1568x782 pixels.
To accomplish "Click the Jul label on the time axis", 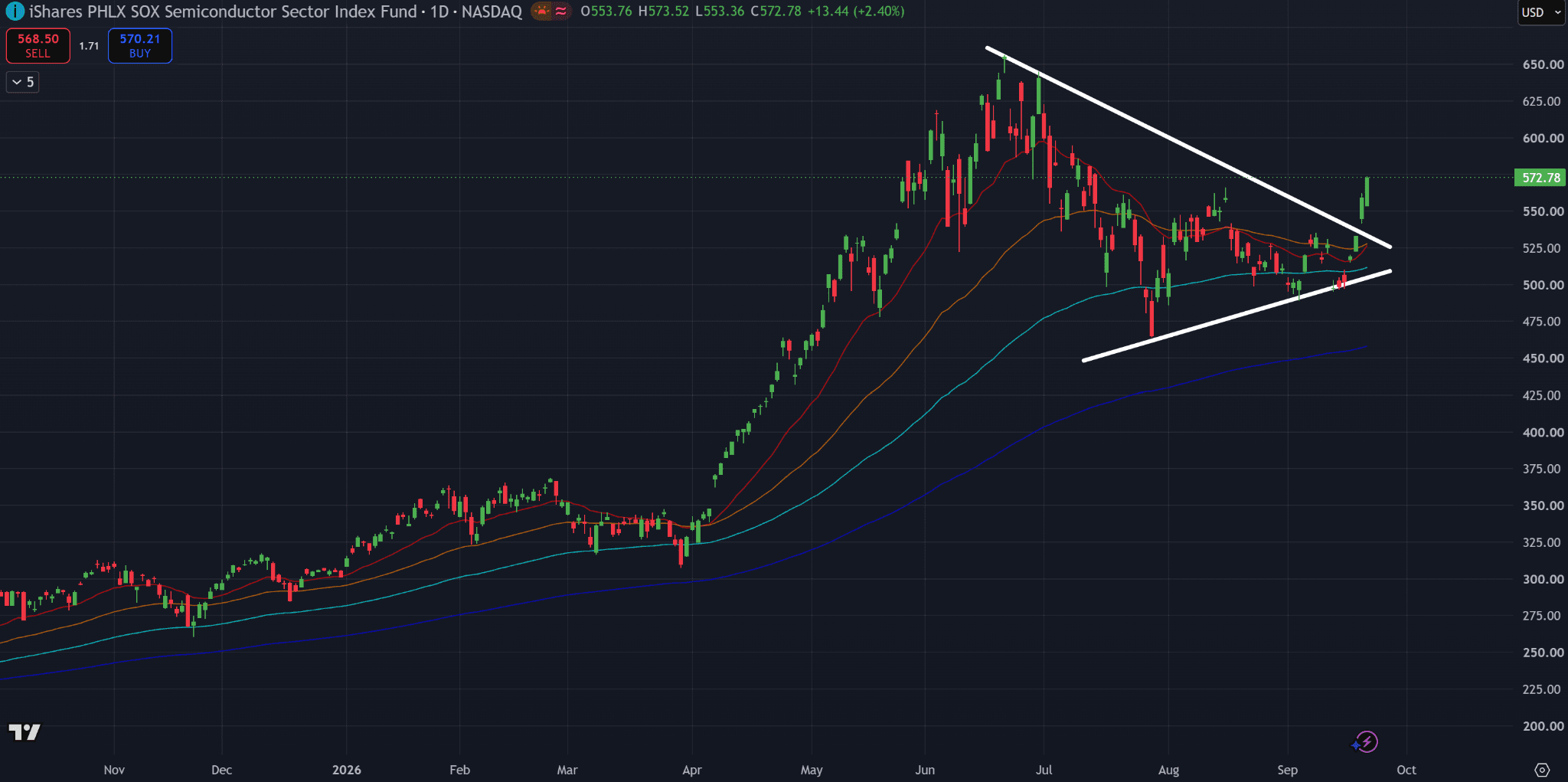I will pos(1044,770).
